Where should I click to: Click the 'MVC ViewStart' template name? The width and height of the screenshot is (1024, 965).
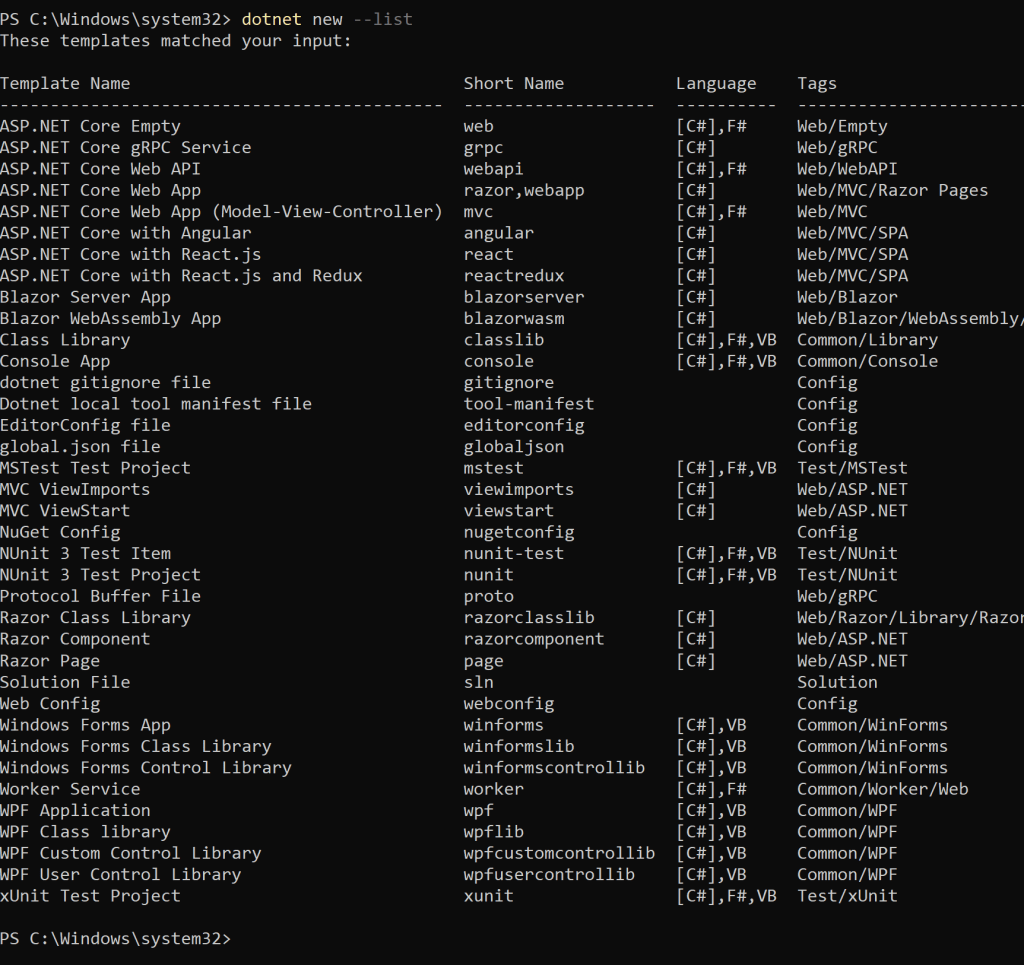(65, 511)
